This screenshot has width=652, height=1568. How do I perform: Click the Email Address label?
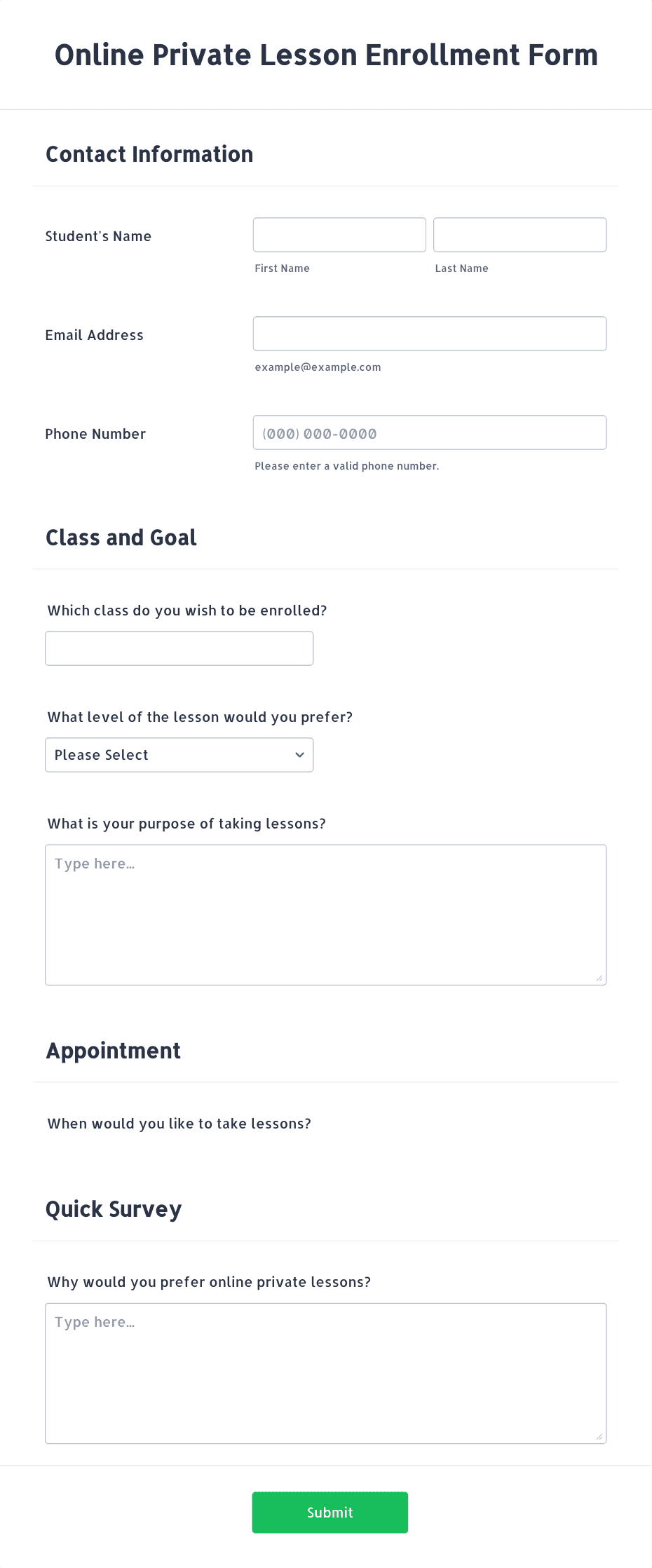95,335
